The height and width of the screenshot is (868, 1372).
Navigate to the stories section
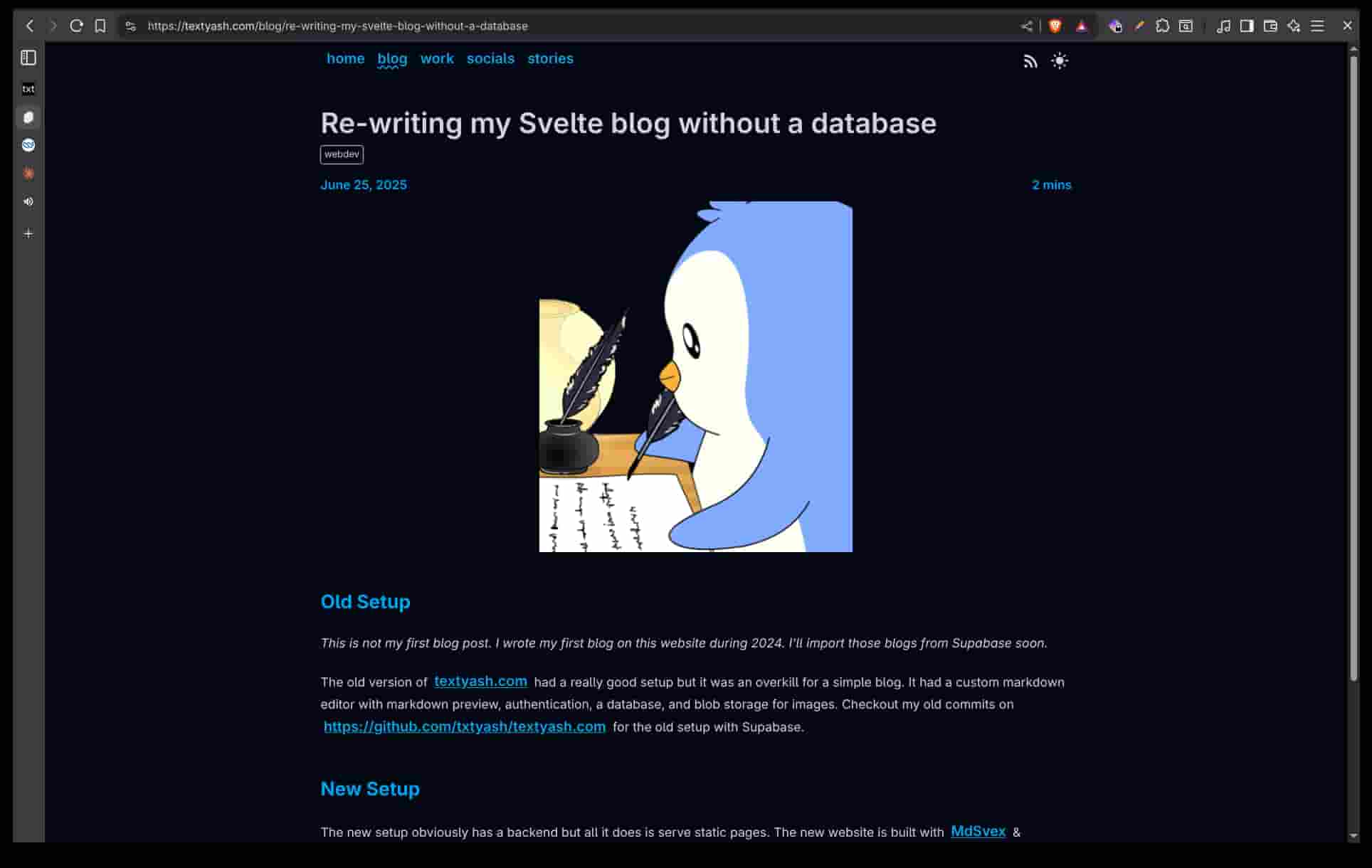(550, 58)
